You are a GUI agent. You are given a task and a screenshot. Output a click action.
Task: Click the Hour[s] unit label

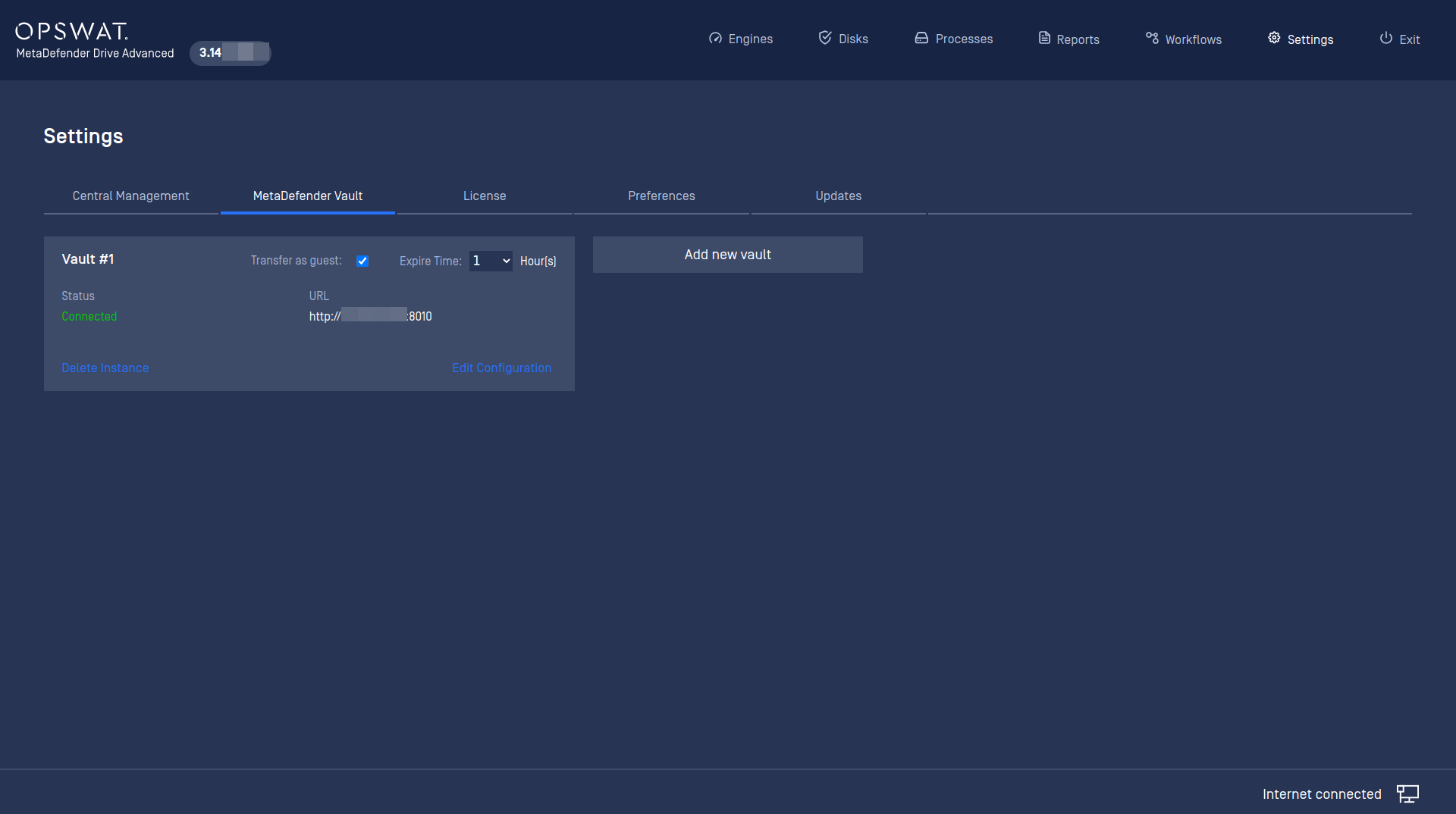[x=538, y=261]
